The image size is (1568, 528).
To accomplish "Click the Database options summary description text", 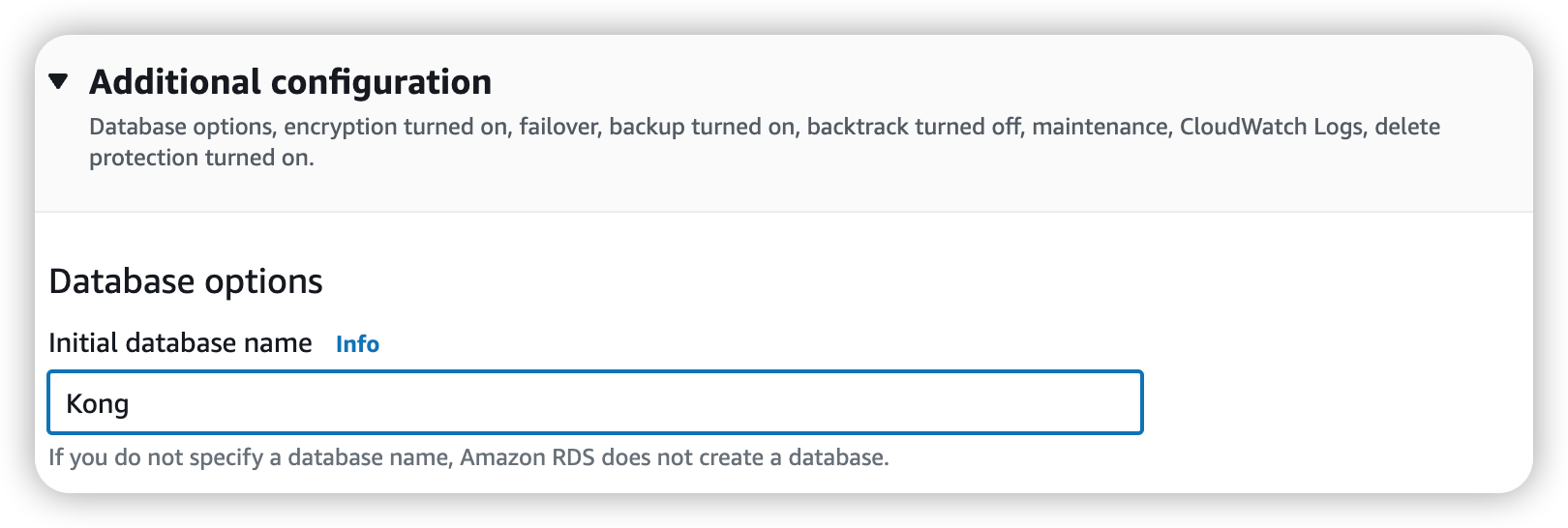I will pos(180,127).
